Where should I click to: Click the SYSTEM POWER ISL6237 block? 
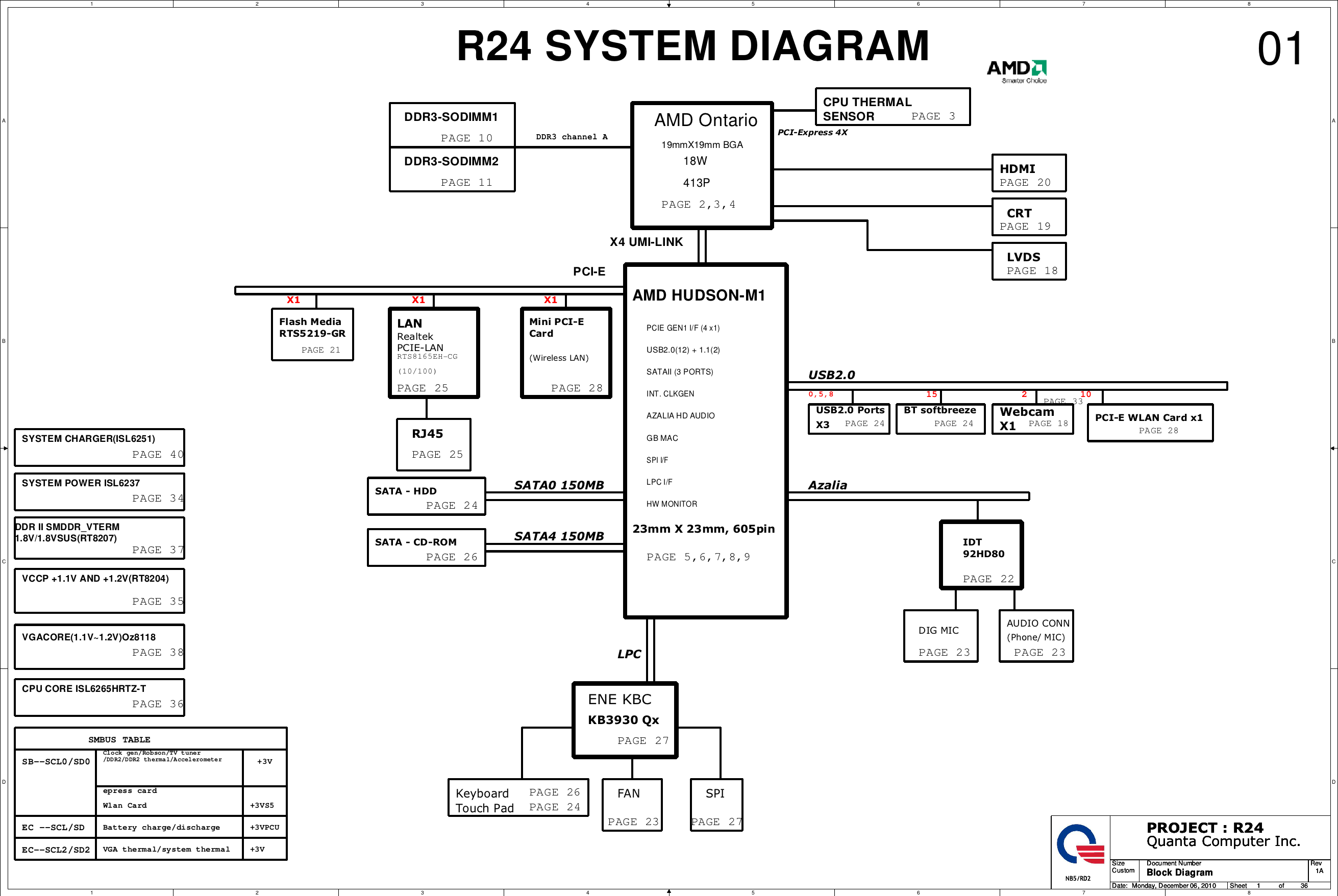click(x=100, y=491)
